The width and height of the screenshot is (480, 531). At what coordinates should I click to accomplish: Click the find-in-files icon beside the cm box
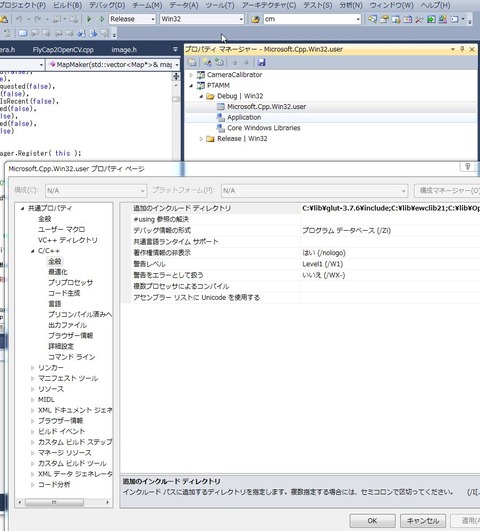click(x=255, y=19)
